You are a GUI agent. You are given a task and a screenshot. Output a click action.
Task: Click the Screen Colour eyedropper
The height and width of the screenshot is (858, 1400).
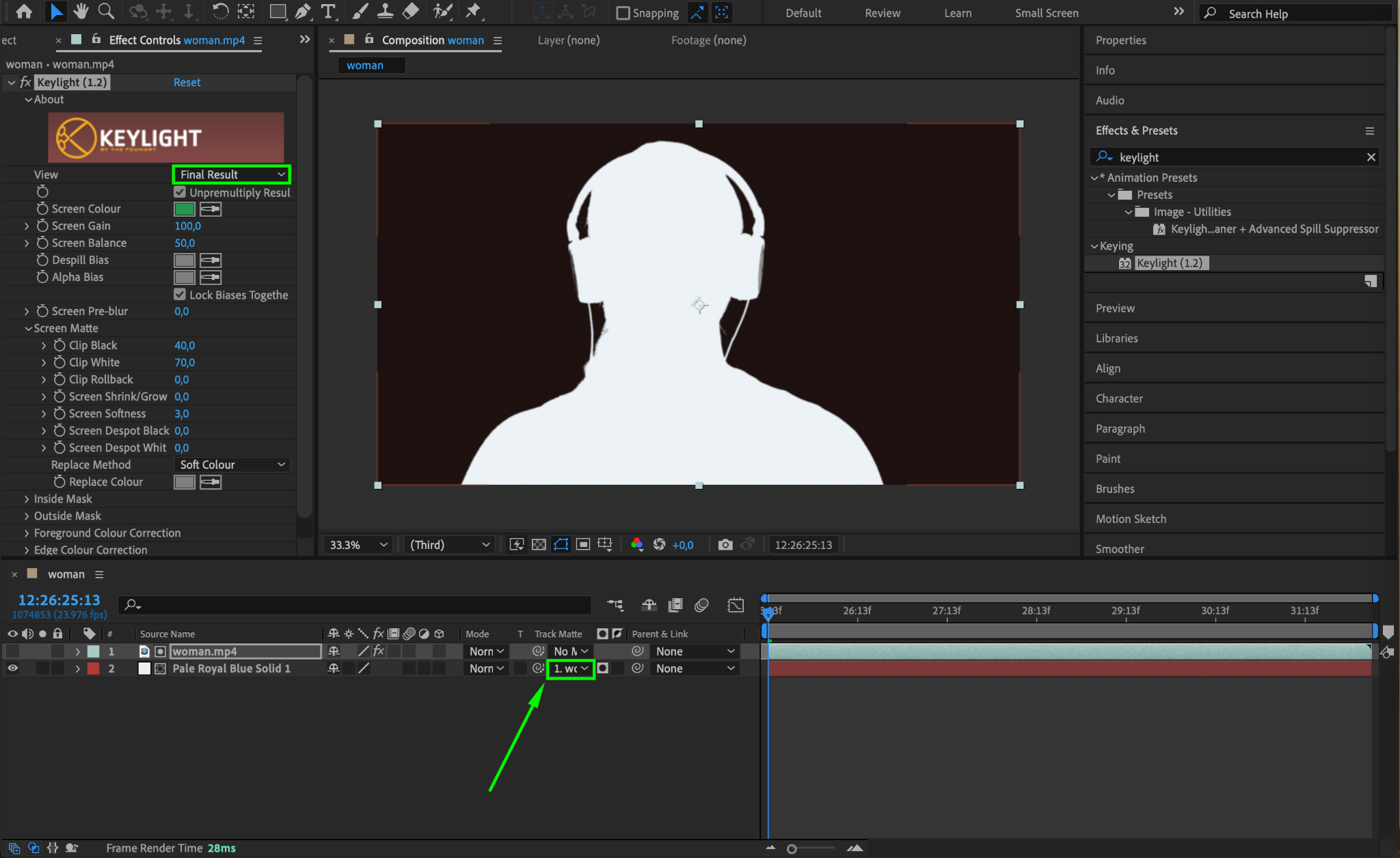211,209
